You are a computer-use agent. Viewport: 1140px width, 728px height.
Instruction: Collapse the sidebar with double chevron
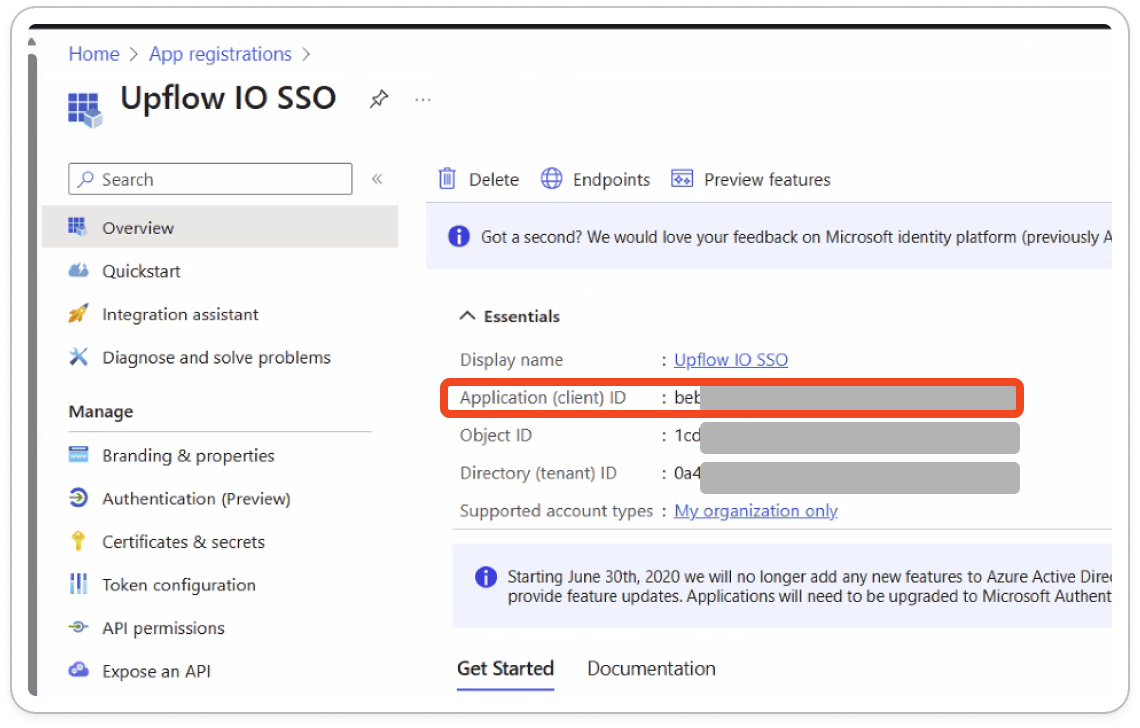coord(377,179)
